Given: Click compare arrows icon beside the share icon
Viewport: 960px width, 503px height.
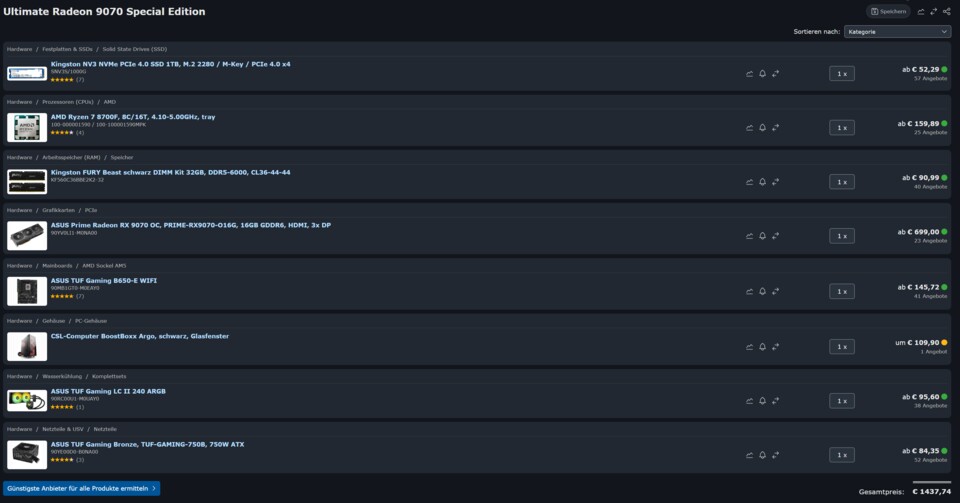Looking at the screenshot, I should (x=934, y=12).
